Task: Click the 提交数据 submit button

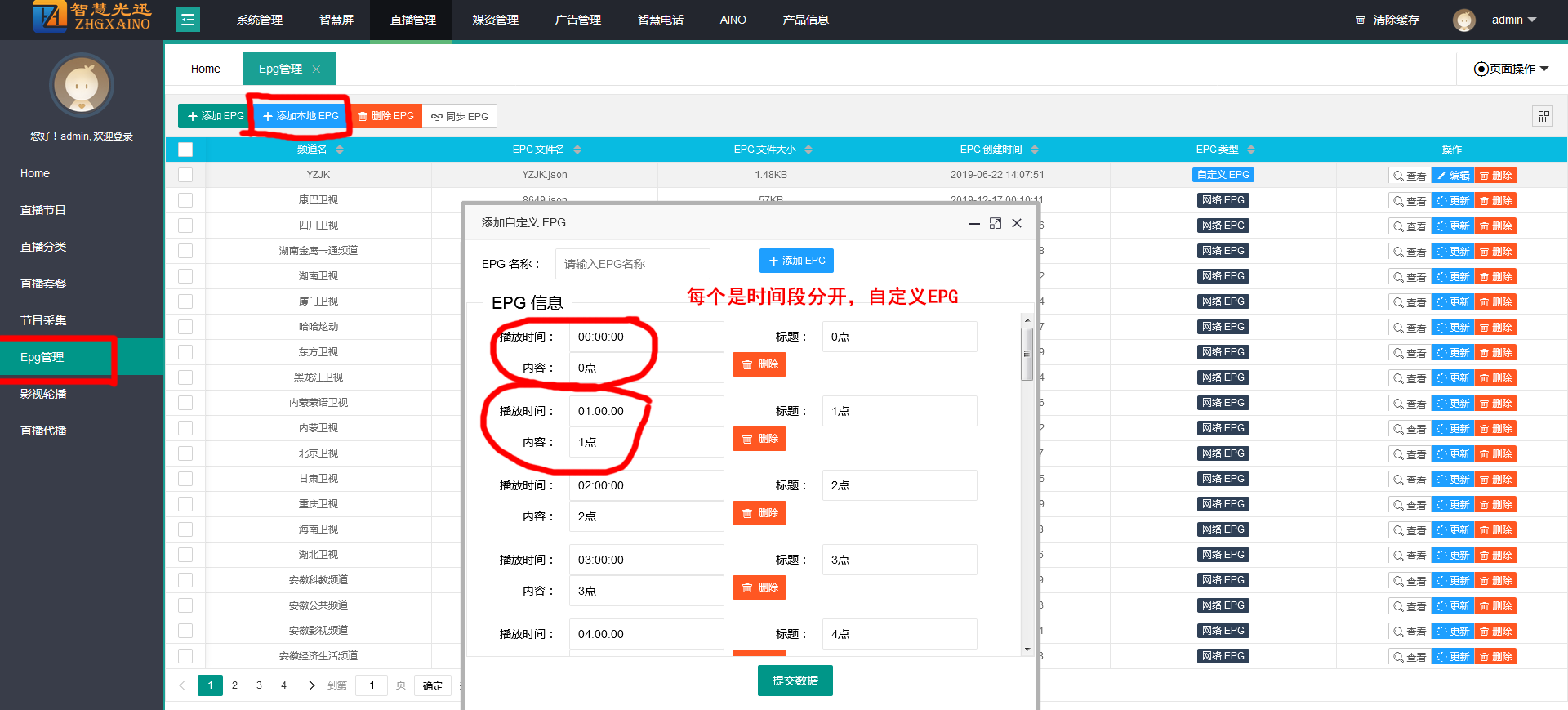Action: 795,681
